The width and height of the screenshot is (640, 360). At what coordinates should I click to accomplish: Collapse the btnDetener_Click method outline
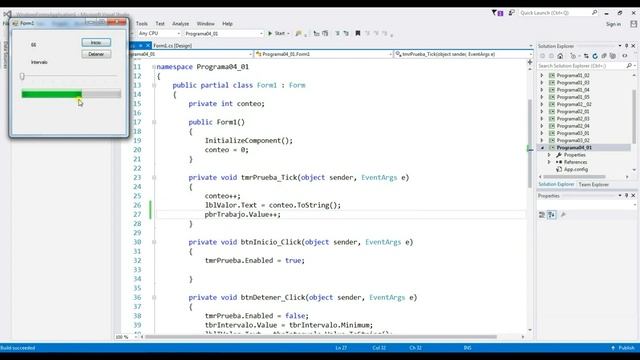coord(154,298)
